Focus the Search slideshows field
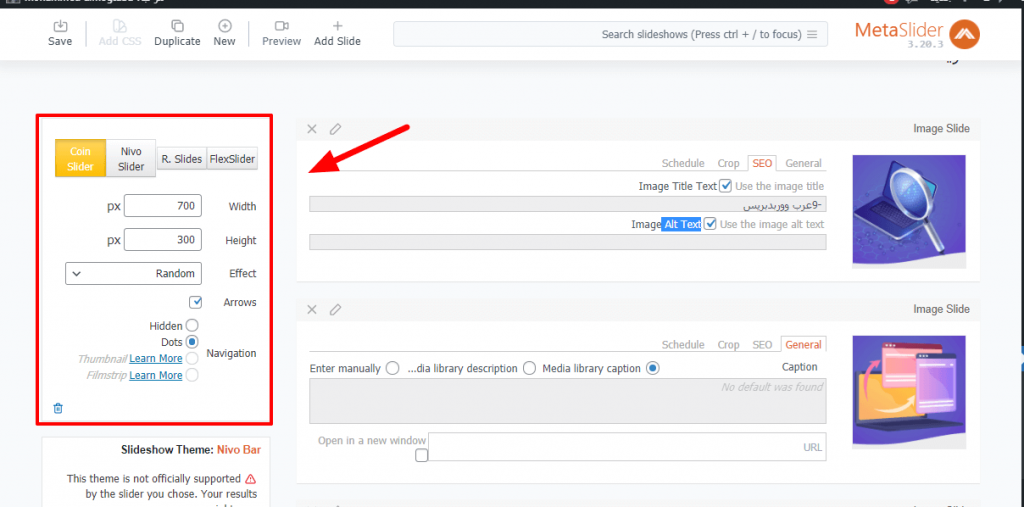Viewport: 1024px width, 507px height. pos(610,34)
